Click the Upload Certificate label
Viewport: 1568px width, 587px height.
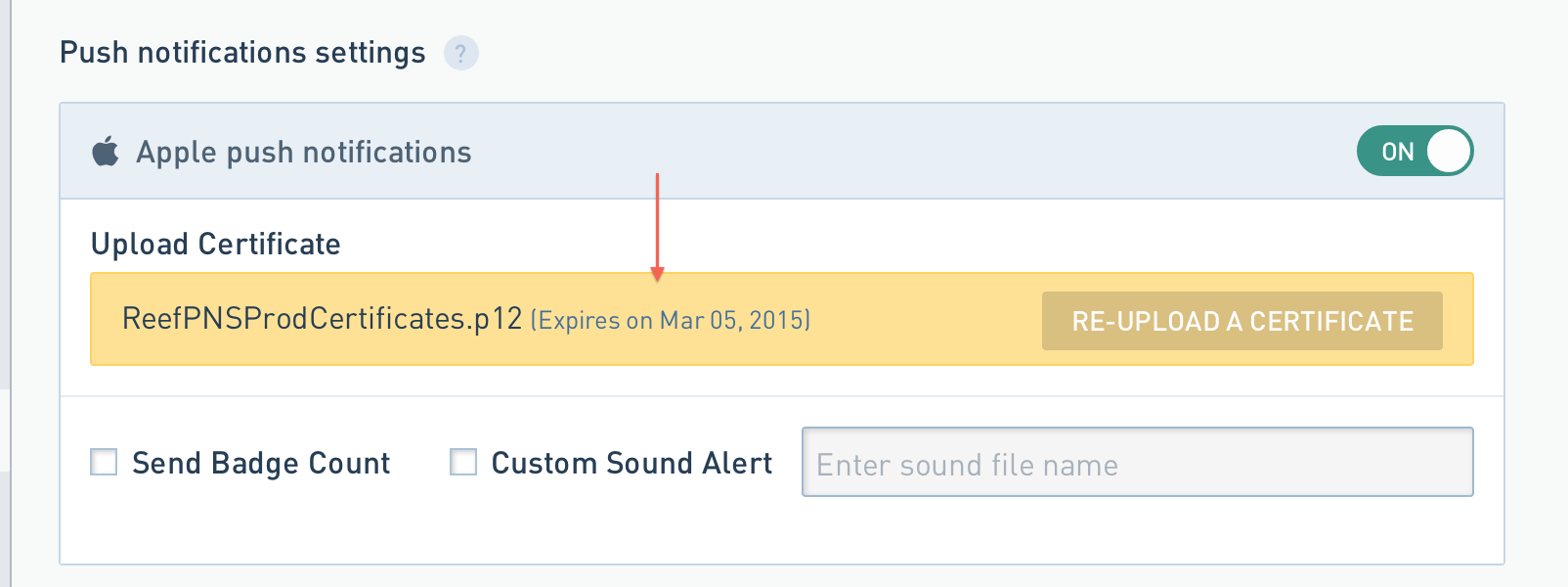pos(215,244)
